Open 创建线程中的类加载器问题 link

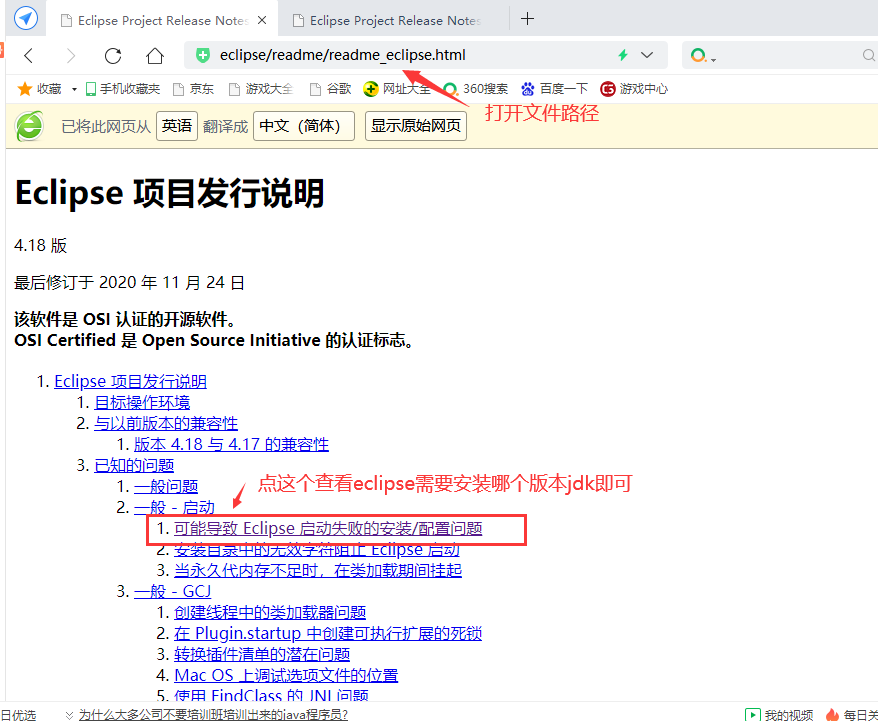270,612
